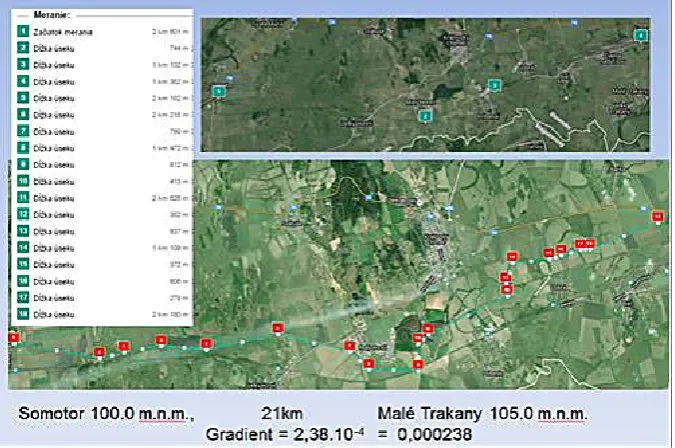This screenshot has height=448, width=675.
Task: Pick green number 14 icon in list
Action: pos(23,247)
